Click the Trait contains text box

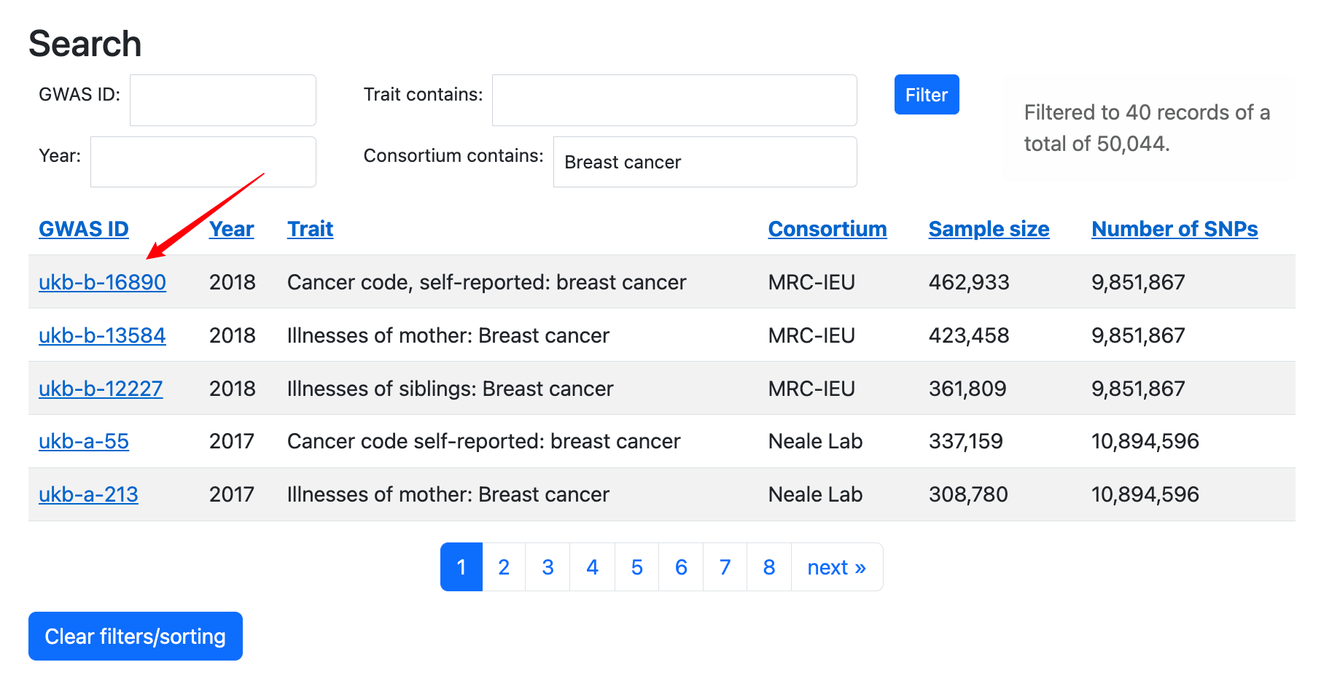pos(674,100)
